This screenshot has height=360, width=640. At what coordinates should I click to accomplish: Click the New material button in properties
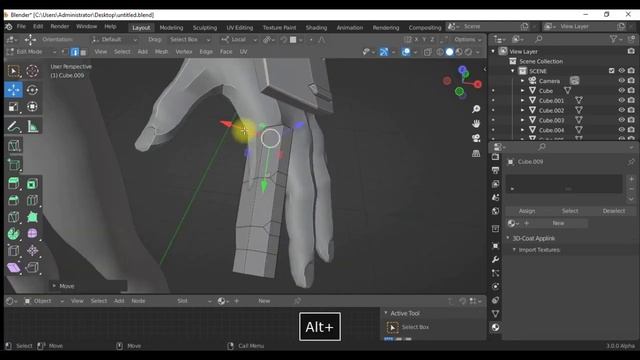(x=558, y=223)
